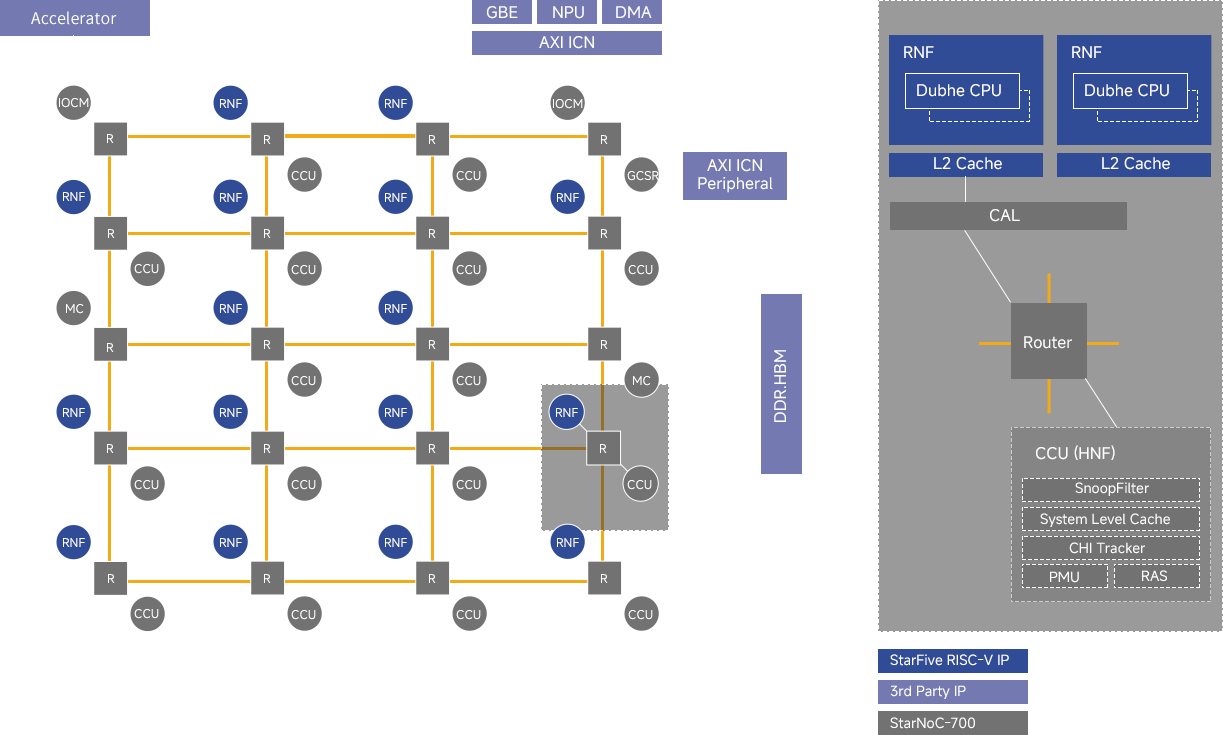Open the AXI ICN Peripheral block
Screen dimensions: 1223x735
735,175
